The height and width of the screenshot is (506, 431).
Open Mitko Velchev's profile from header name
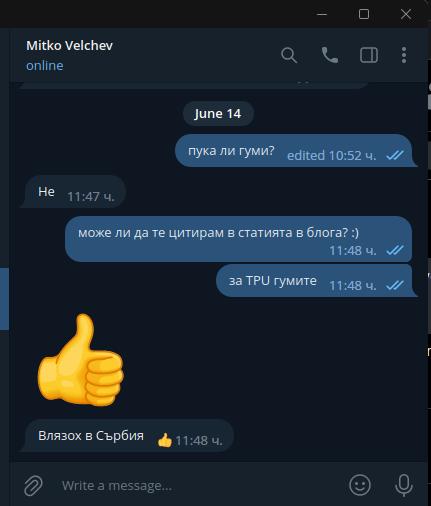coord(69,46)
